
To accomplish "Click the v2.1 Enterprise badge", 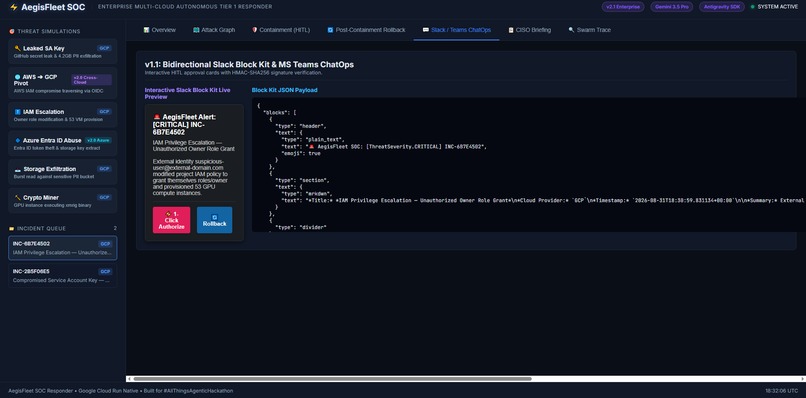I will (622, 7).
